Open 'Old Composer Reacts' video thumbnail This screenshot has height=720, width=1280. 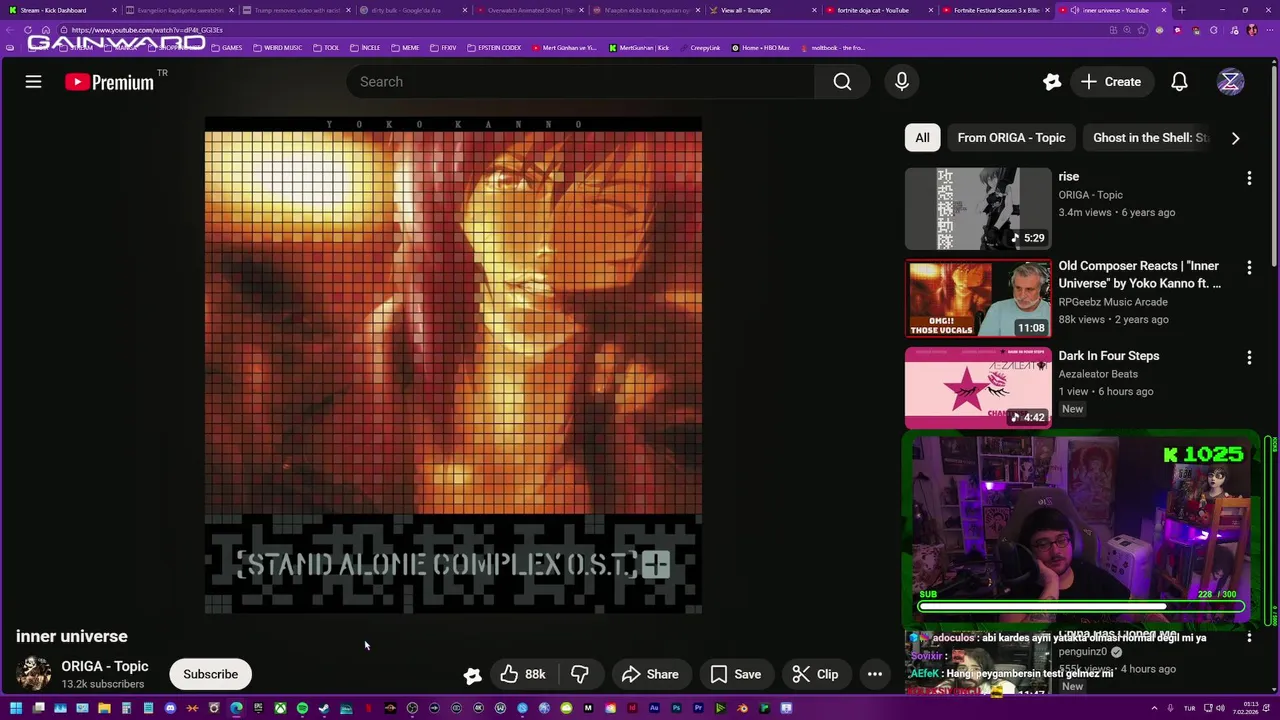pos(978,298)
